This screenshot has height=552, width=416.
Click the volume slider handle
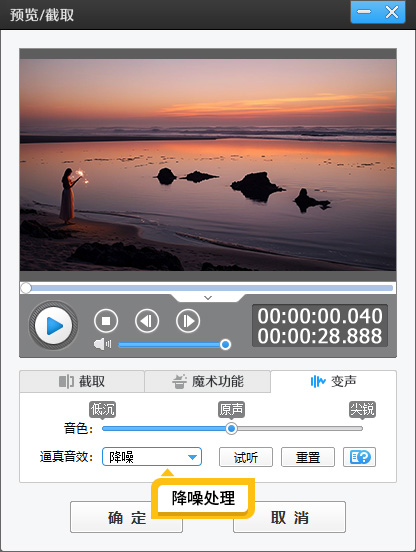coord(225,344)
